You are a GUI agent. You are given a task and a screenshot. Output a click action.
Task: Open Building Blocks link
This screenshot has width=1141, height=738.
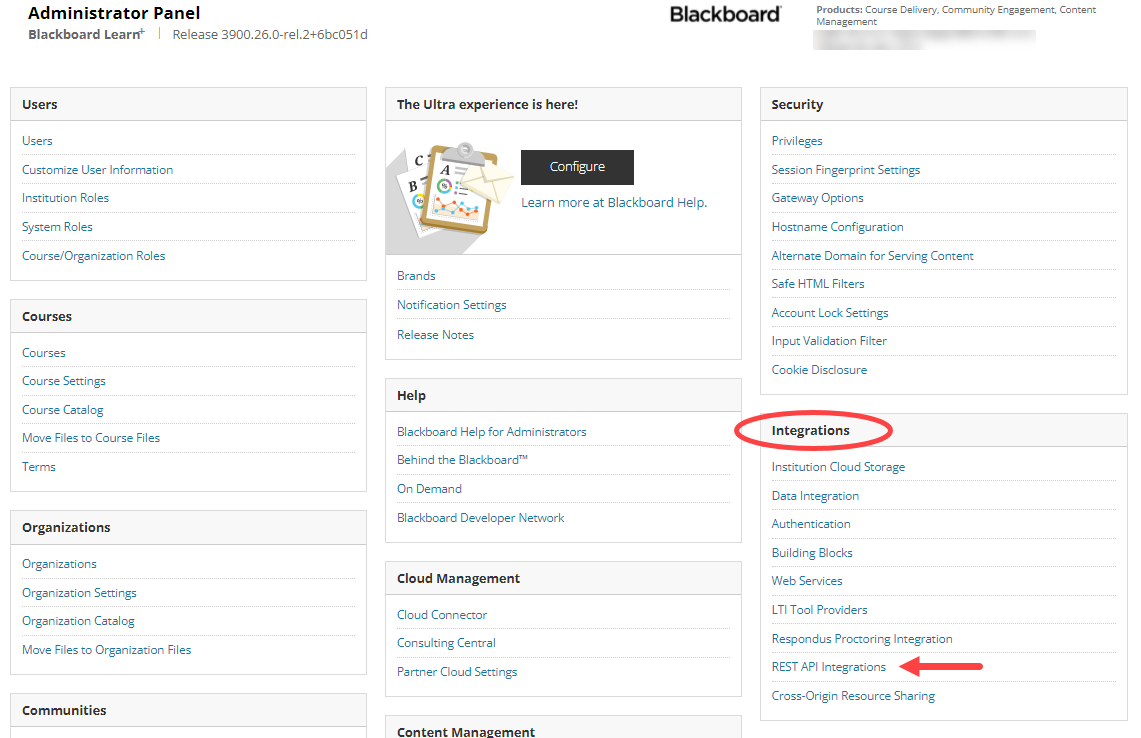point(811,553)
